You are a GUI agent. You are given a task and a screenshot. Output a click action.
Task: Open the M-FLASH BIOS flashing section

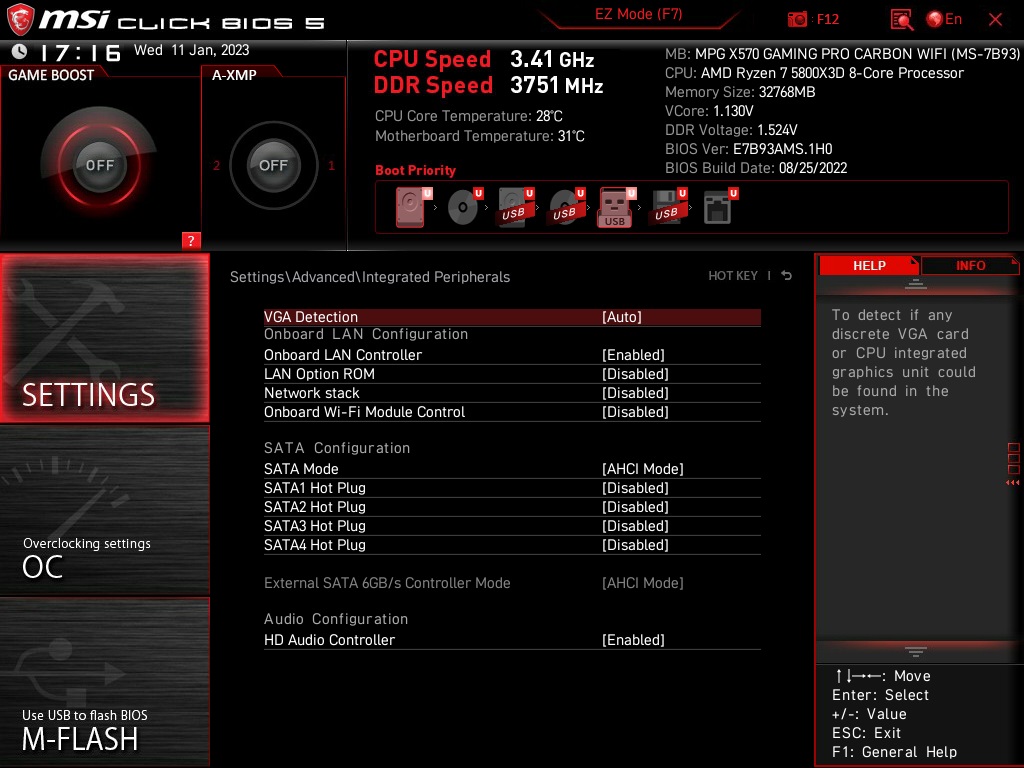click(104, 682)
